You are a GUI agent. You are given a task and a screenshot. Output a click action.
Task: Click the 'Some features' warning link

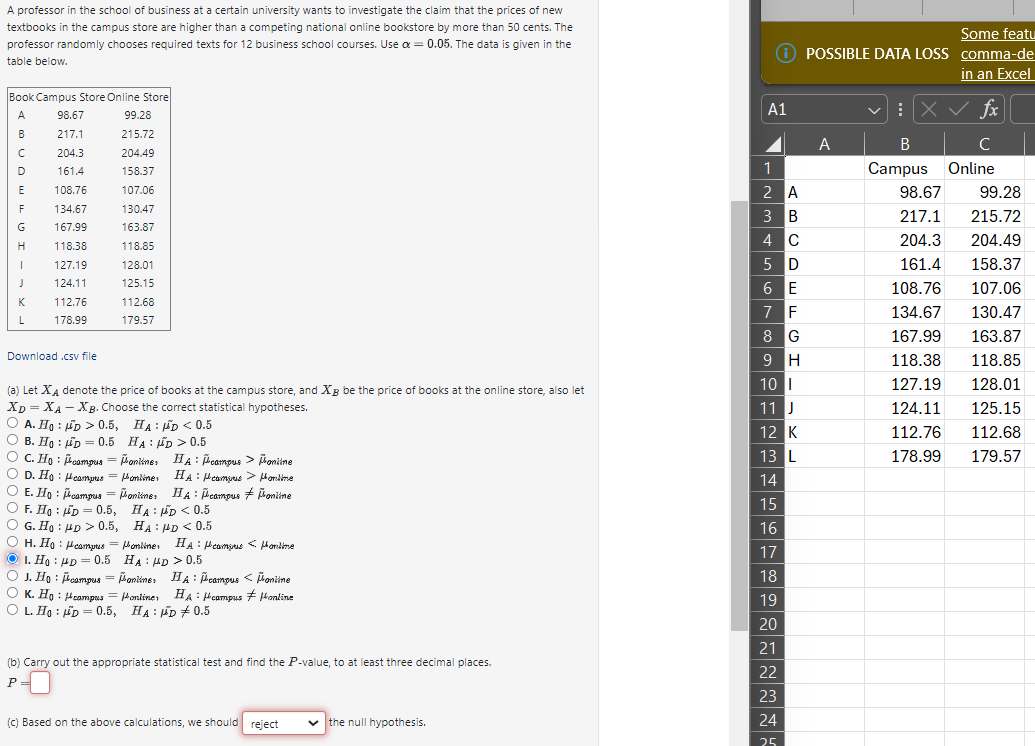[994, 33]
